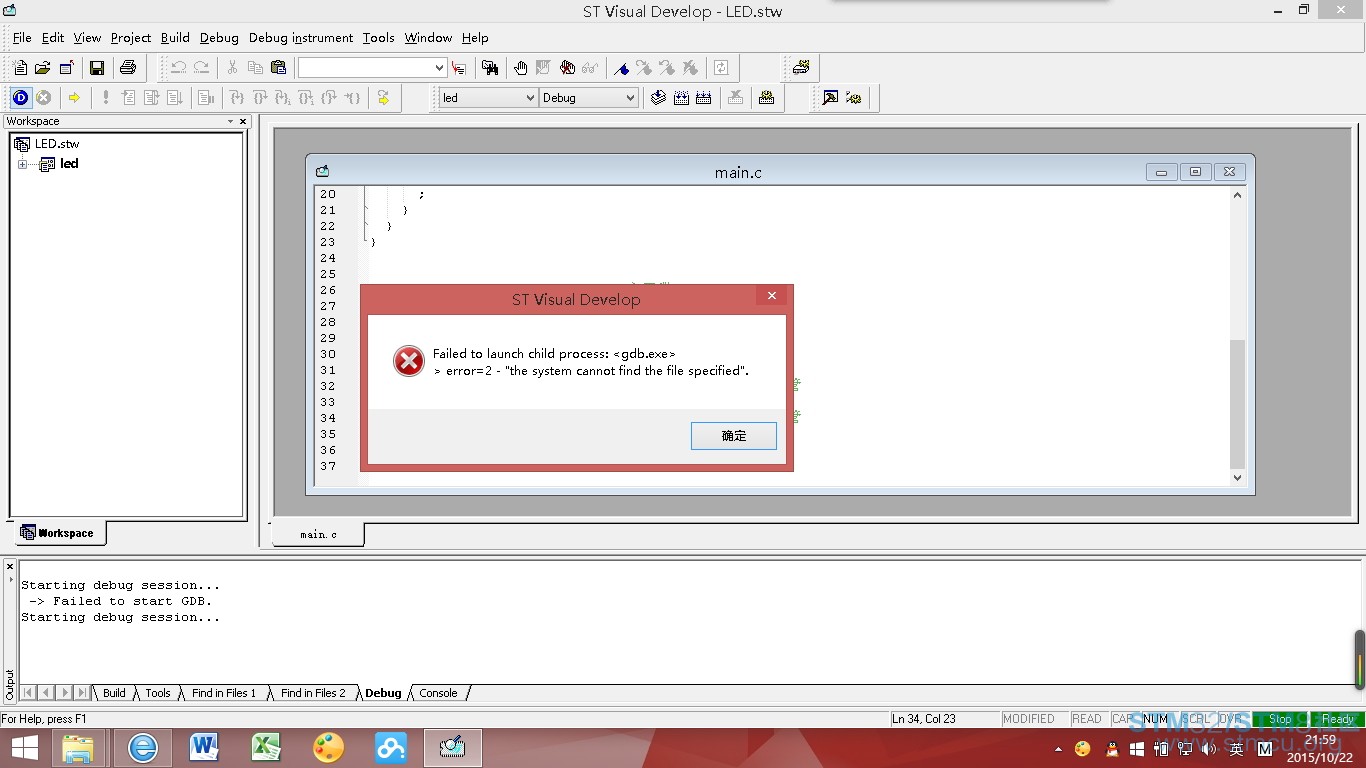Click the New file toolbar icon
This screenshot has height=768, width=1366.
20,68
